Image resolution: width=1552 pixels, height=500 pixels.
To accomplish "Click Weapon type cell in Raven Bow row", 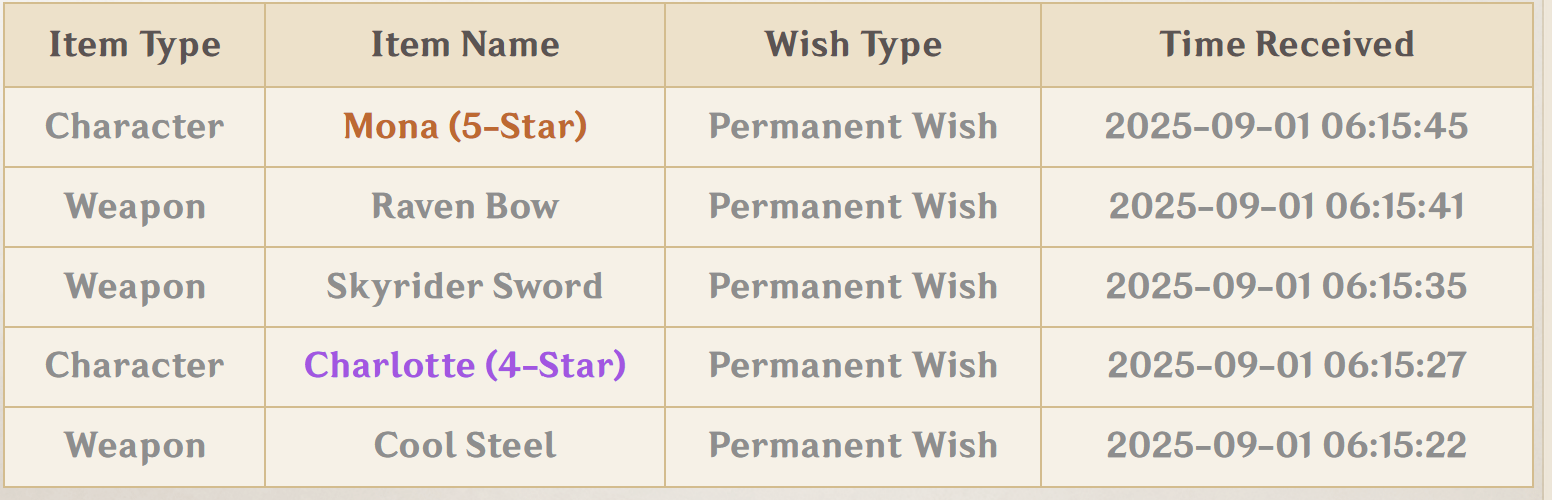I will [x=135, y=207].
